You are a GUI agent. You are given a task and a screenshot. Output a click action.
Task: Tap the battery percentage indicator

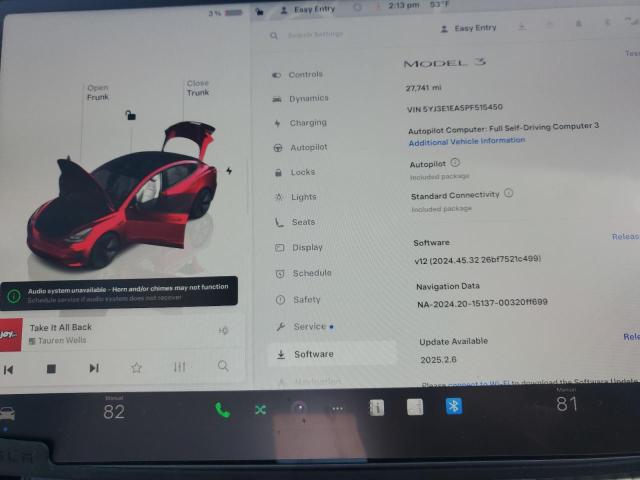click(225, 13)
